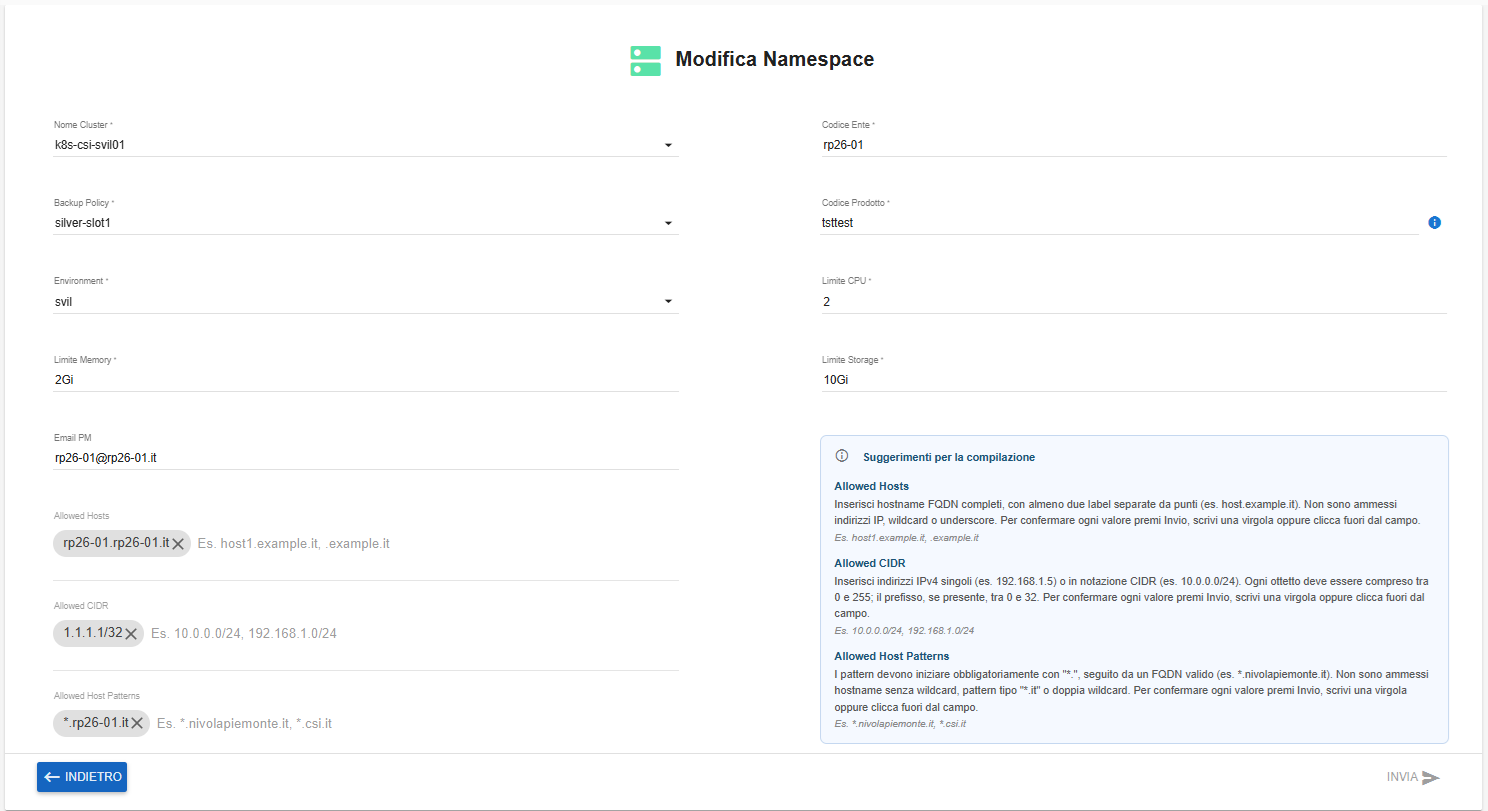Click example text 'Es. *.nivolapiemonte.it, *.csi.it' in suggestions

click(x=900, y=723)
